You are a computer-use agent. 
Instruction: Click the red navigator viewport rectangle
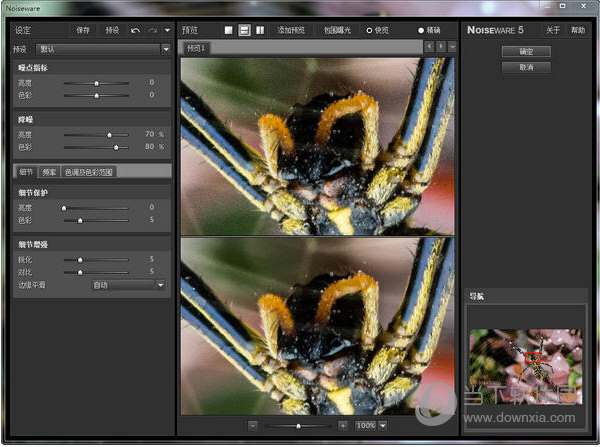click(533, 358)
